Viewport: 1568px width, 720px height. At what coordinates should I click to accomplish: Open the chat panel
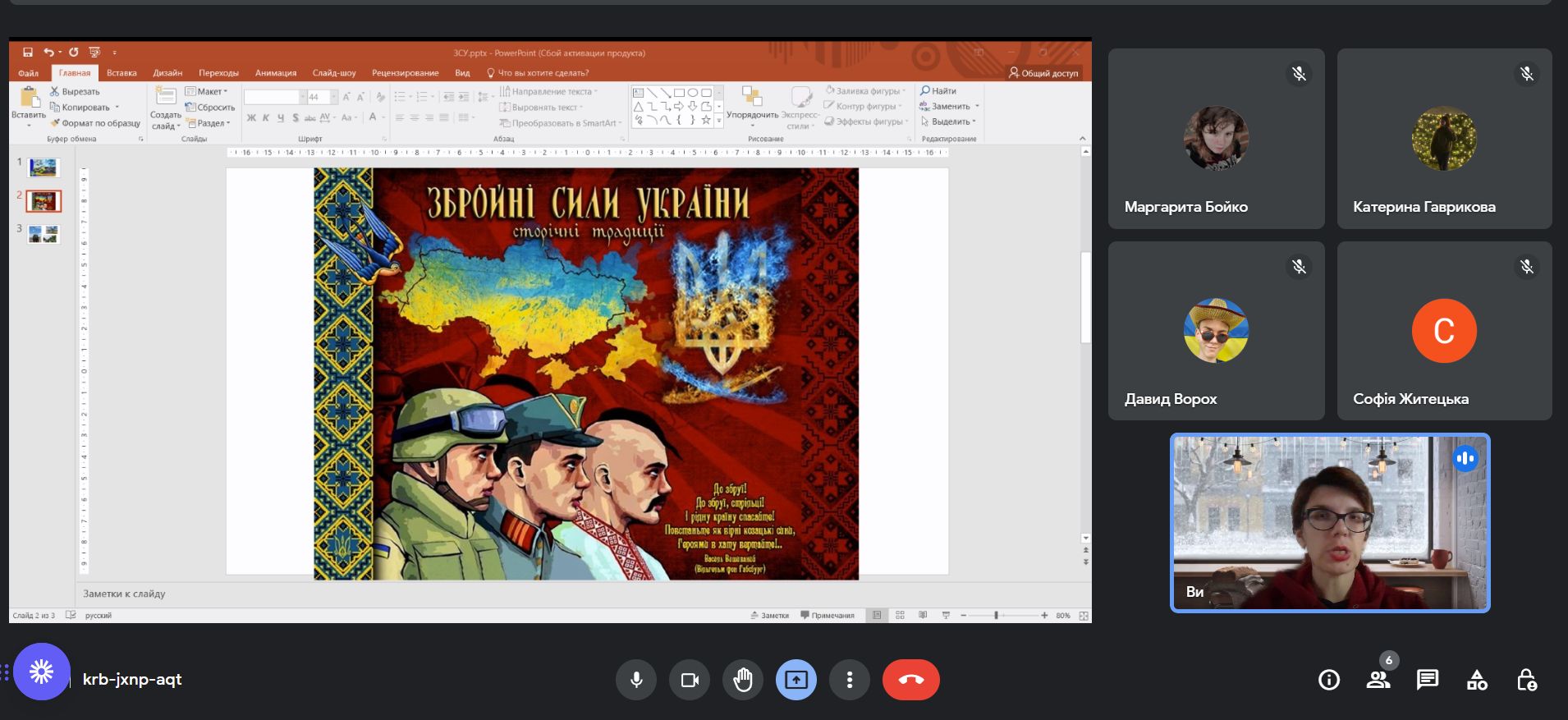(x=1428, y=680)
